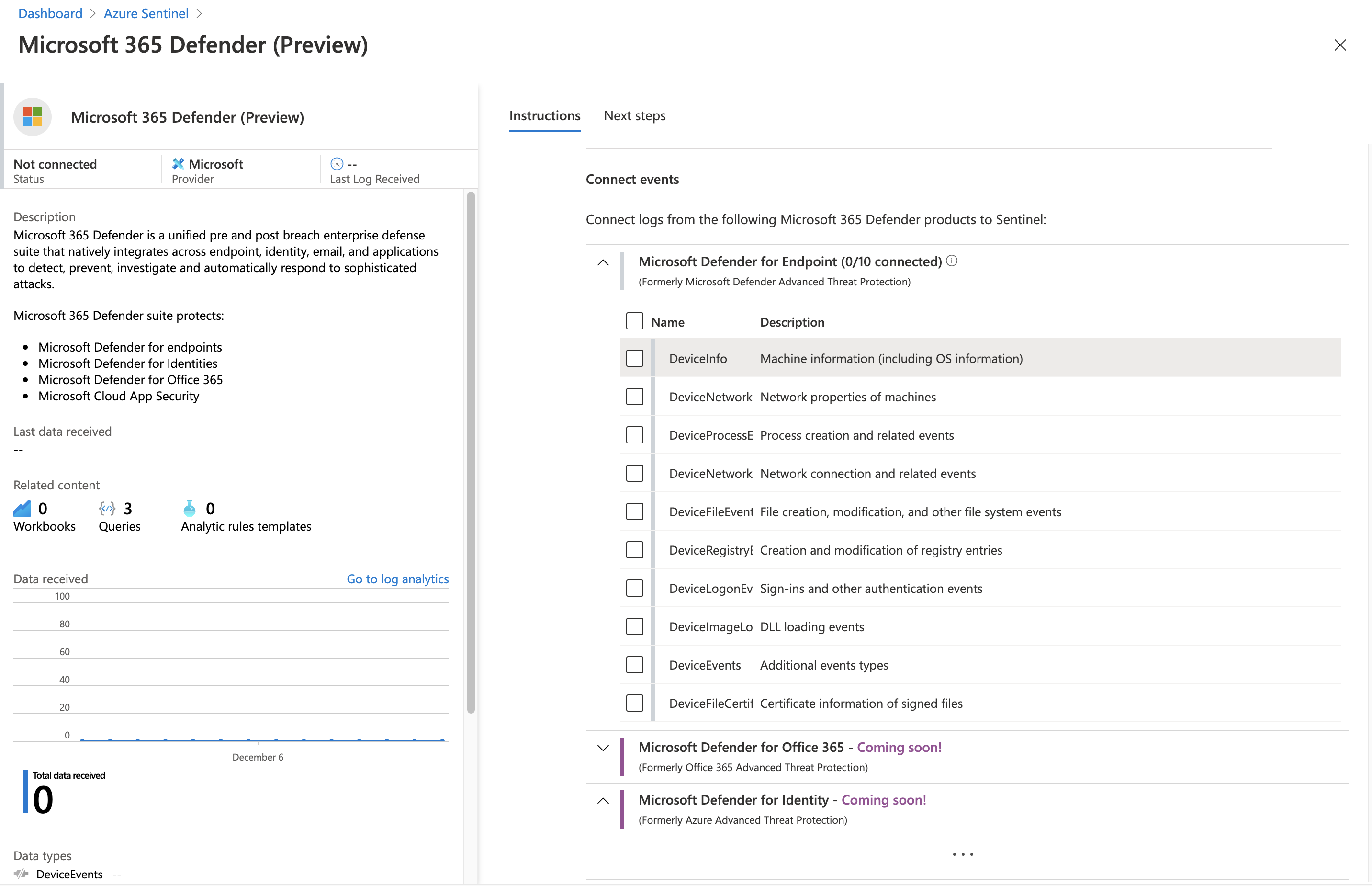Enable the DeviceFileEvent checkbox
This screenshot has height=886, width=1372.
coord(634,511)
